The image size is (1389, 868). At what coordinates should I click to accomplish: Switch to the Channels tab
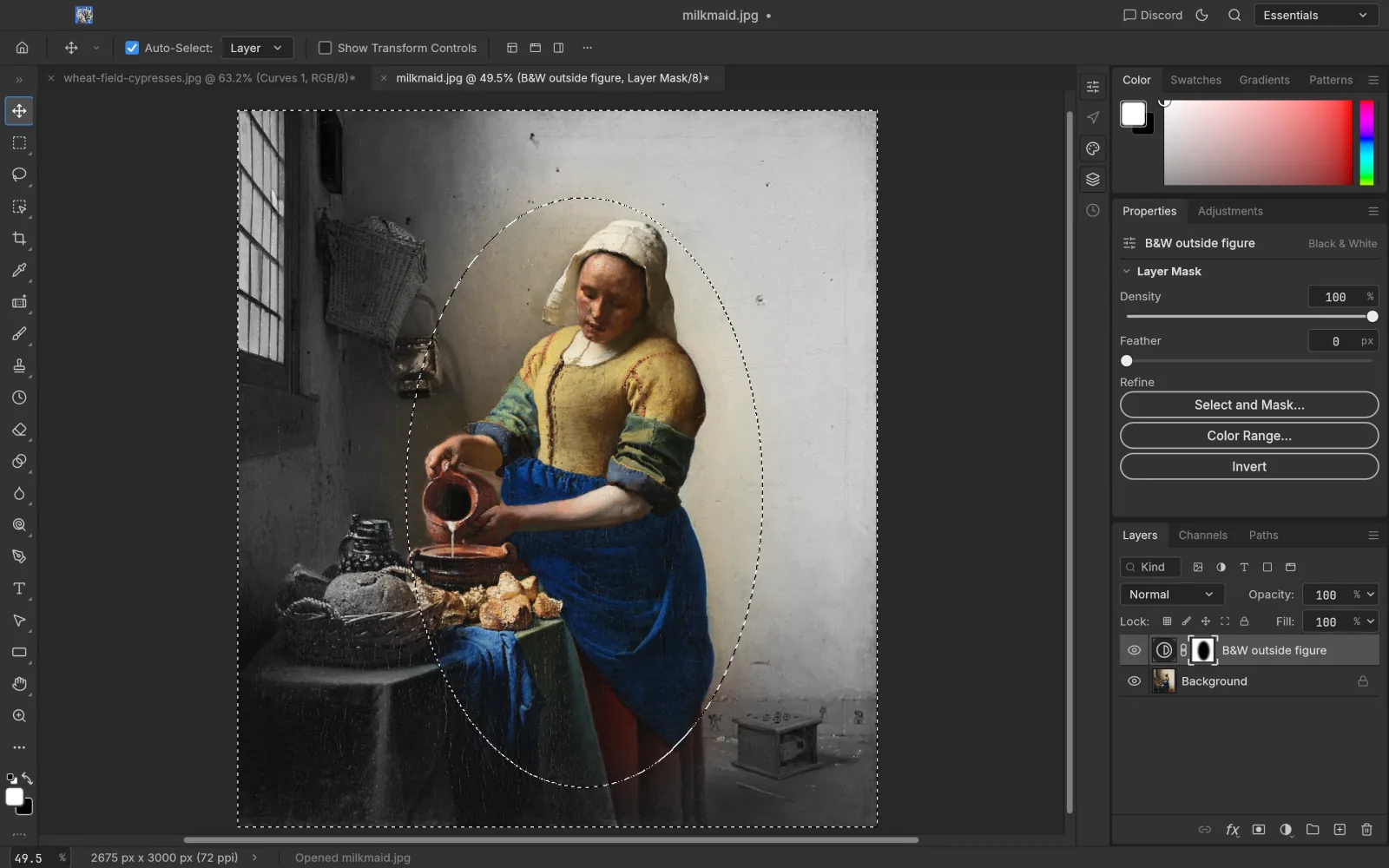(1202, 536)
